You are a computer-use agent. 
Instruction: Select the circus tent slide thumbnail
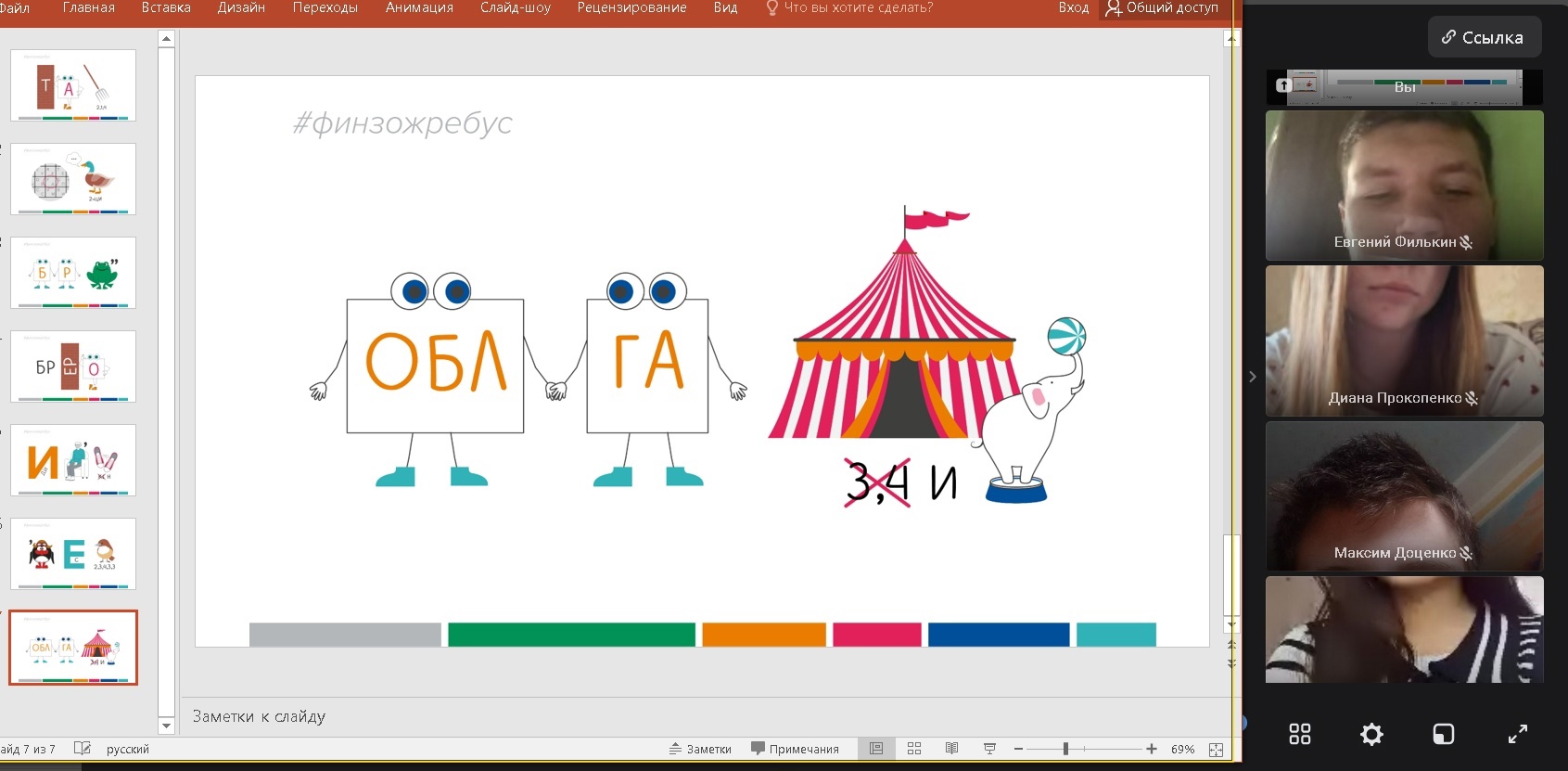point(73,648)
